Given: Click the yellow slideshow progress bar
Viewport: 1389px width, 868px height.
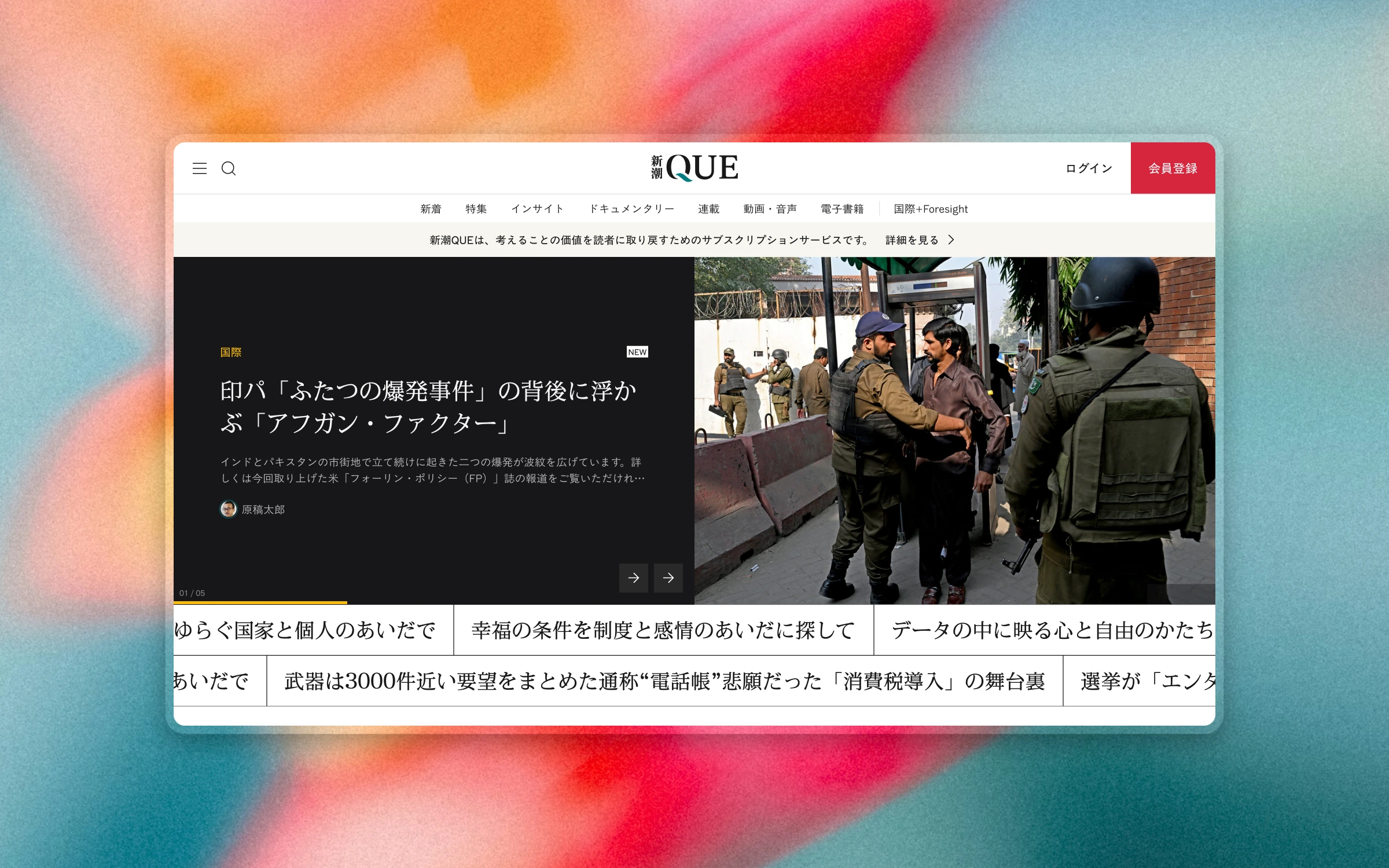Looking at the screenshot, I should (260, 603).
